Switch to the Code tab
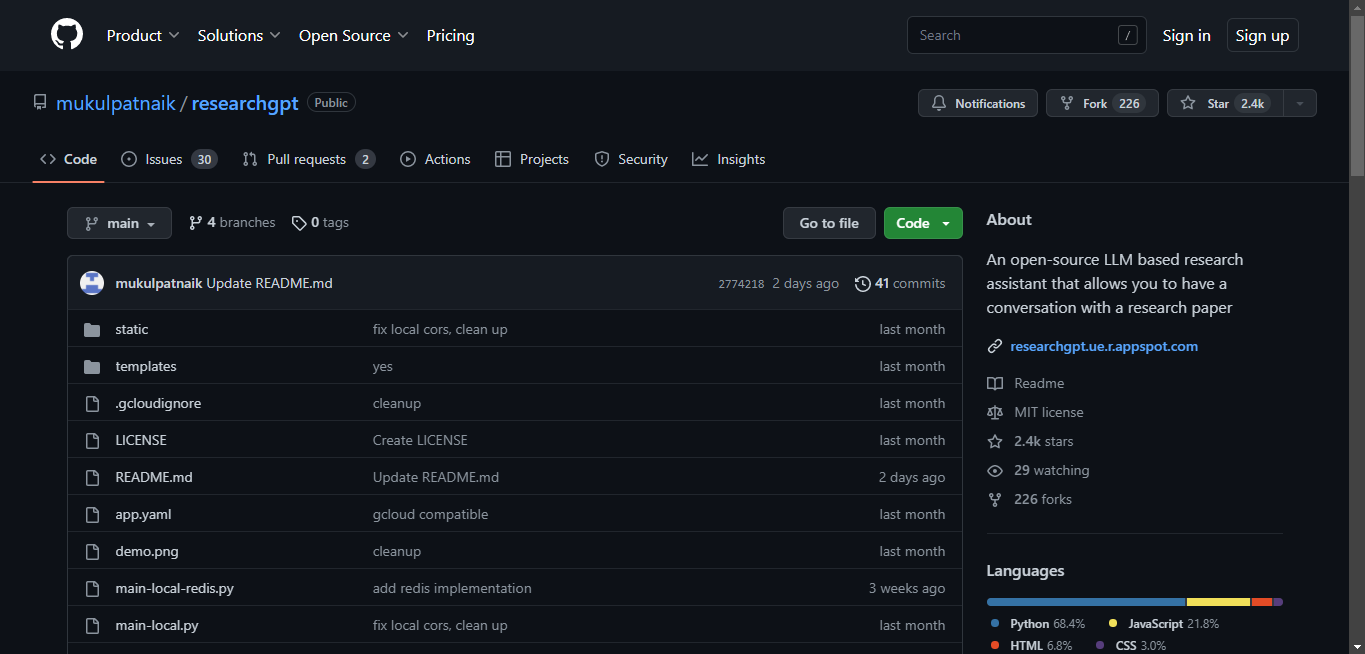Viewport: 1365px width, 654px height. click(x=68, y=159)
